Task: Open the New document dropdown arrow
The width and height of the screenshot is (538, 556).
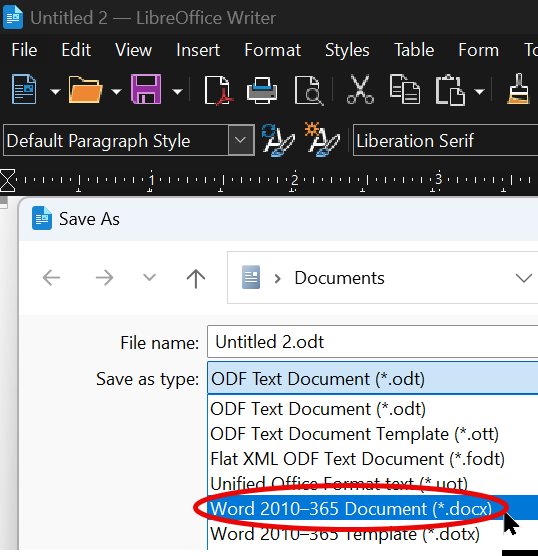Action: coord(55,92)
